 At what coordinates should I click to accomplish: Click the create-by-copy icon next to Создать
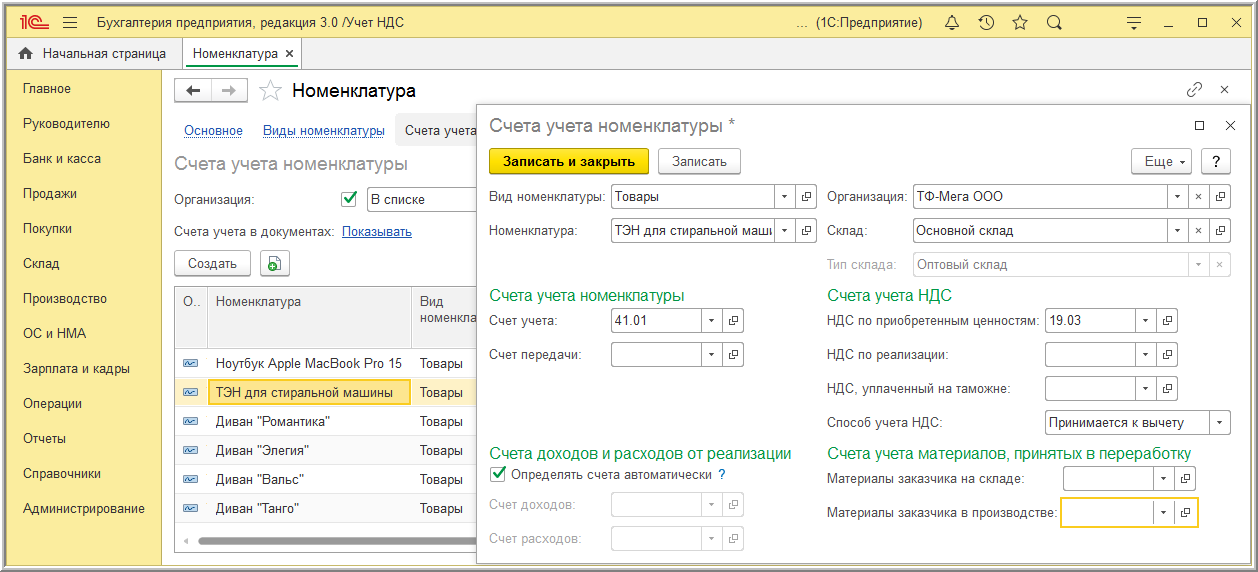[275, 263]
